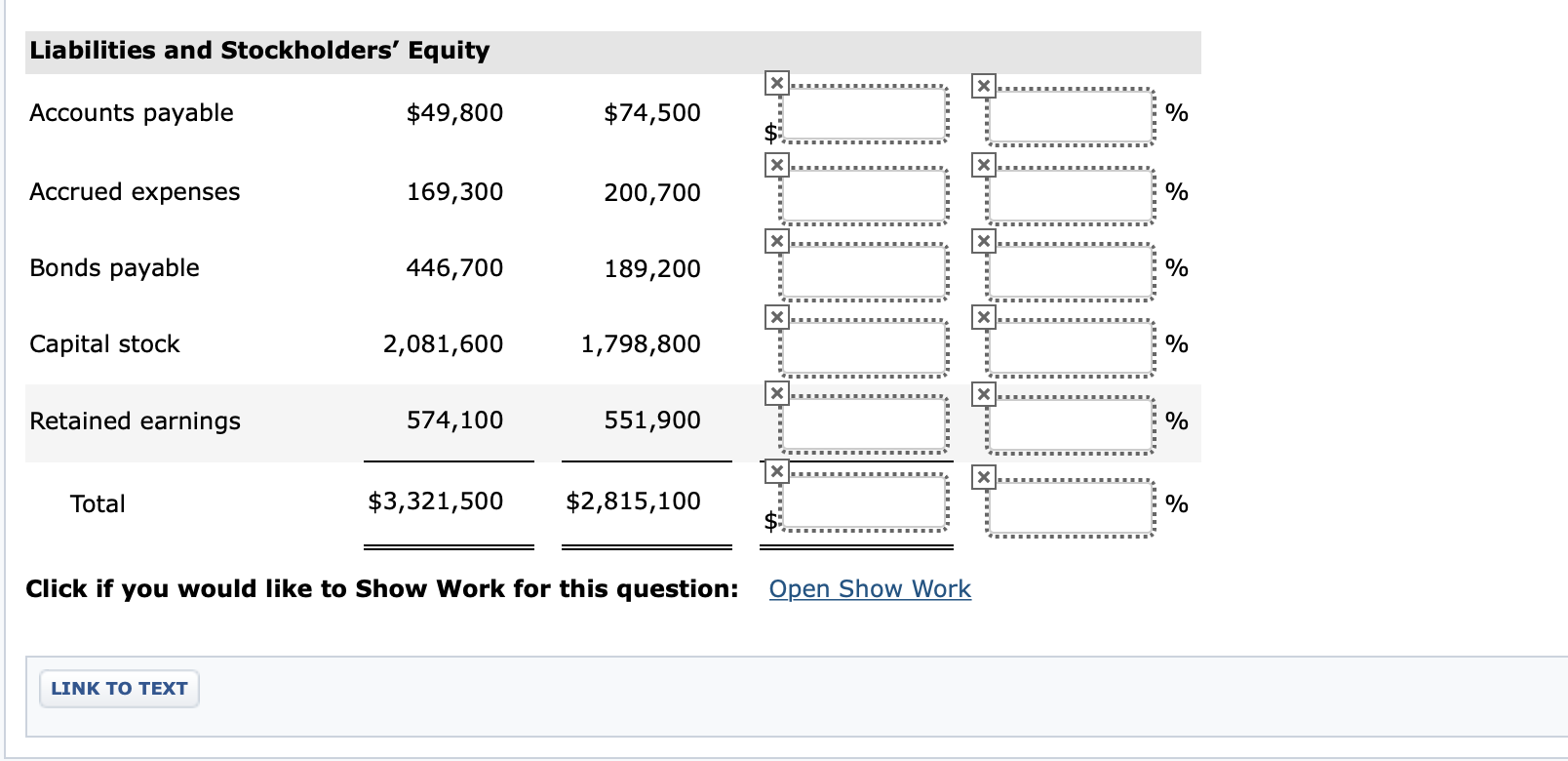Click the X above the Bonds payable amount box
1568x761 pixels.
[775, 239]
